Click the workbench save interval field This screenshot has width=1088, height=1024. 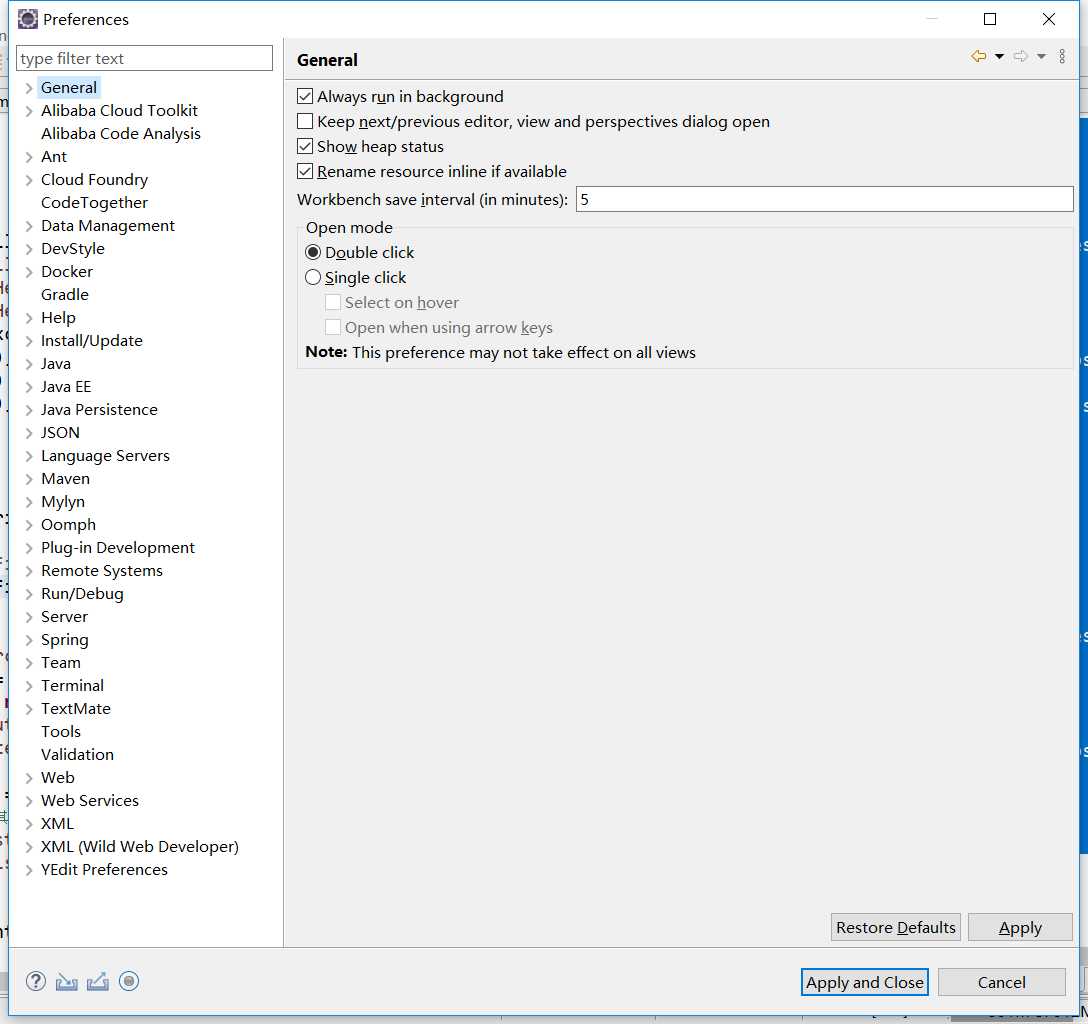(824, 198)
